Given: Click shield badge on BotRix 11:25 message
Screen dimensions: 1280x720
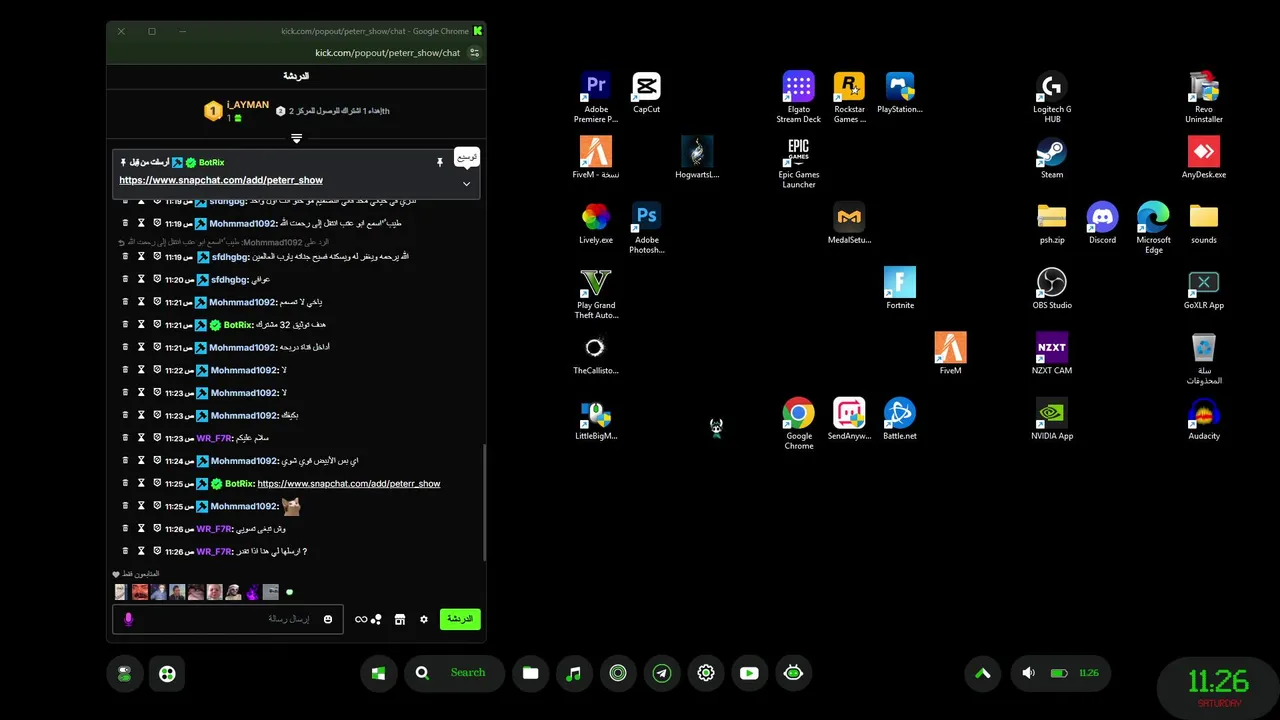Looking at the screenshot, I should [x=157, y=483].
